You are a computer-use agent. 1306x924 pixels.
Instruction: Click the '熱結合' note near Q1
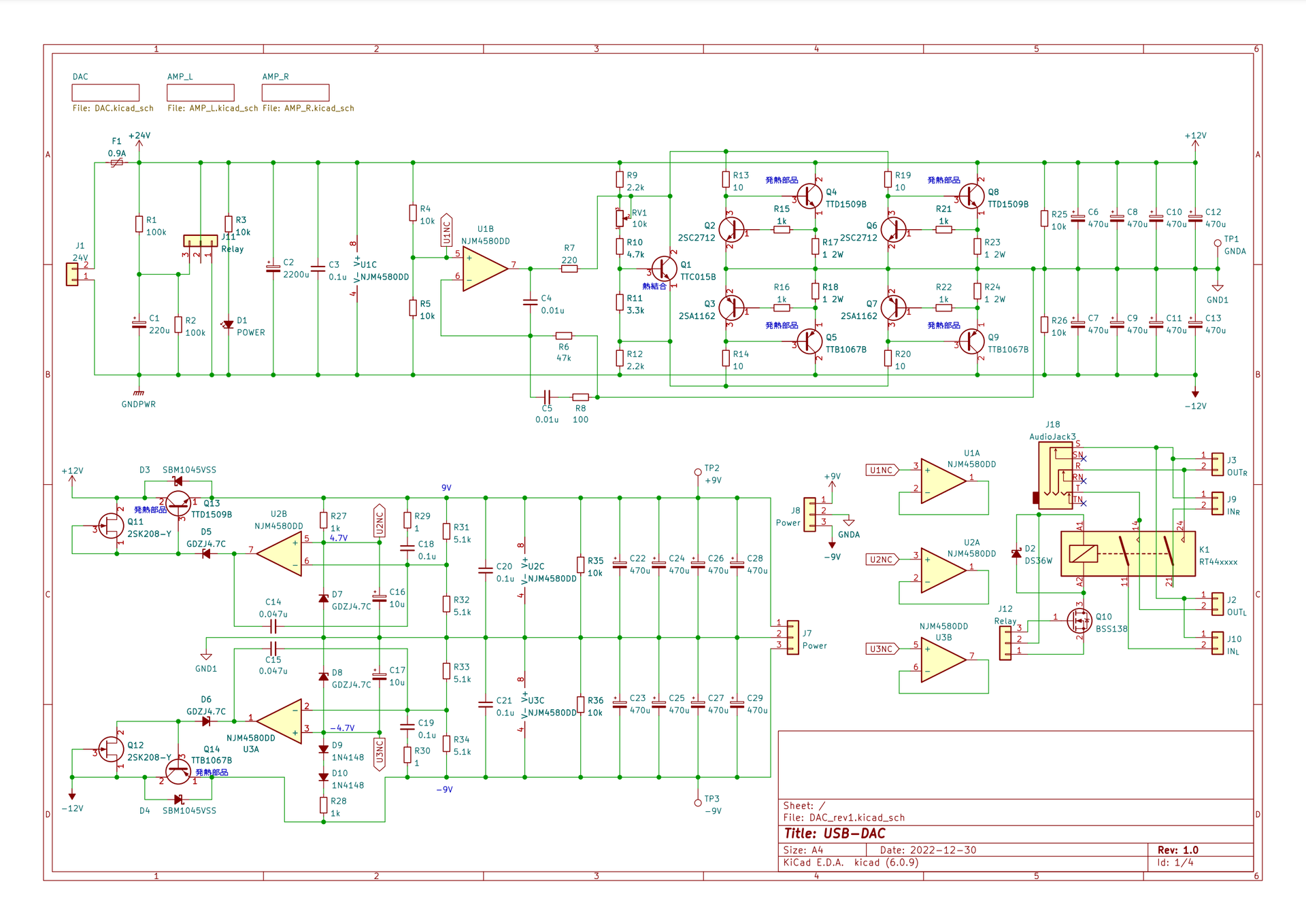[654, 286]
